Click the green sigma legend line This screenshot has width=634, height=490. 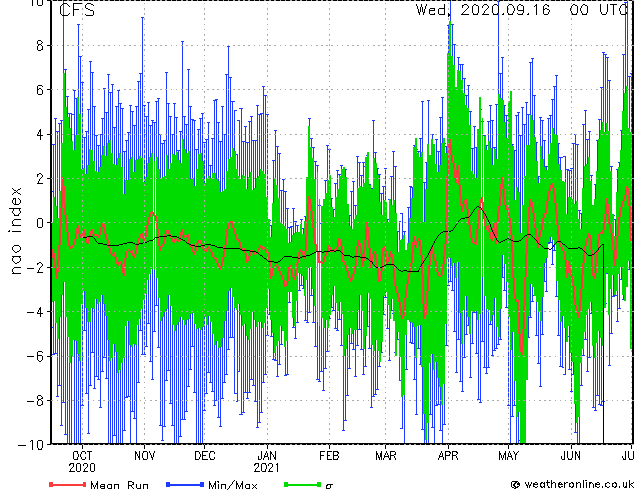[302, 484]
